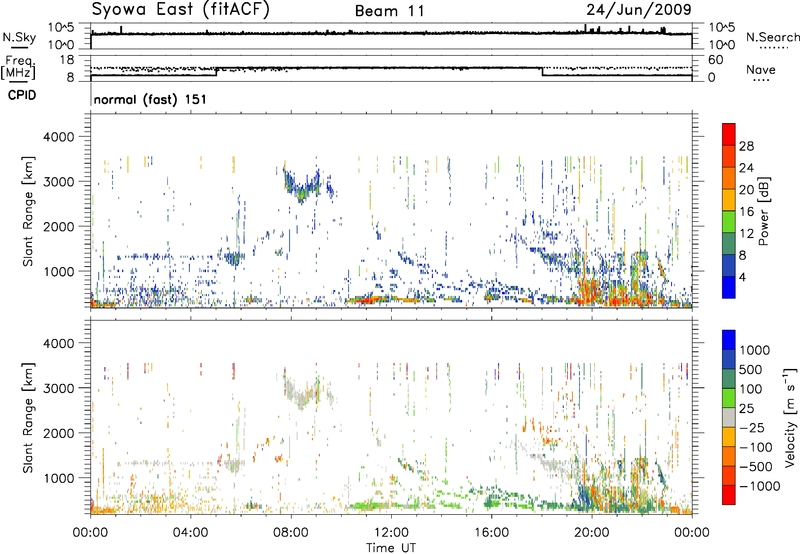Pick the red top segment of Power colorbar
Image resolution: width=800 pixels, height=554 pixels.
(729, 134)
